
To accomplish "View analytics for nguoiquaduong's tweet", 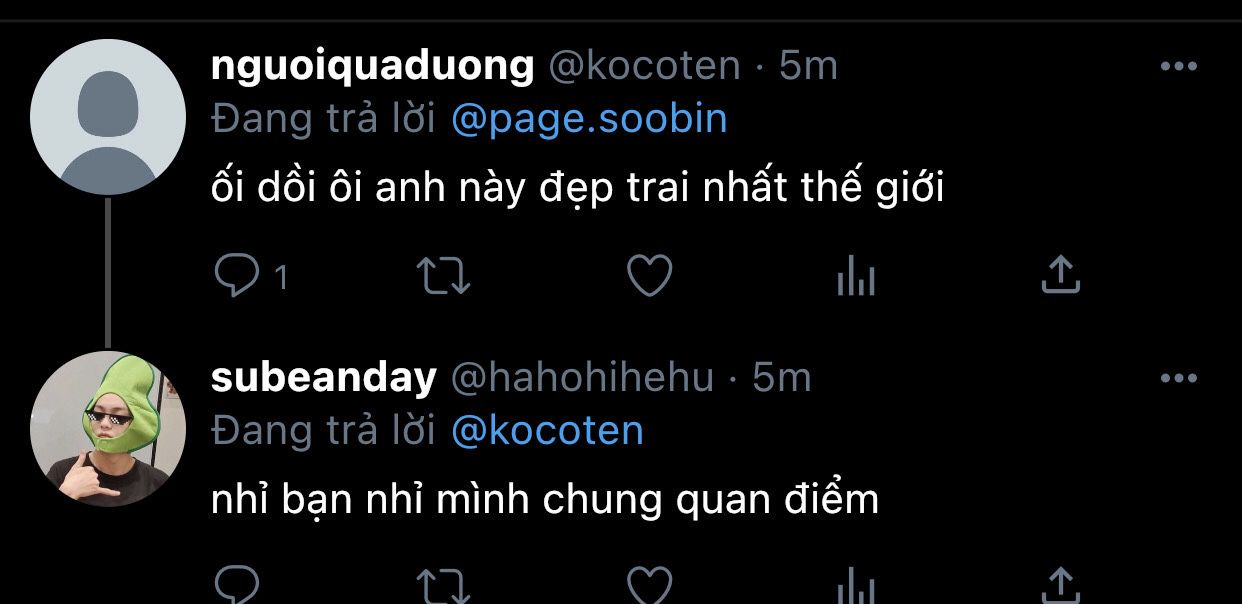I will point(855,276).
